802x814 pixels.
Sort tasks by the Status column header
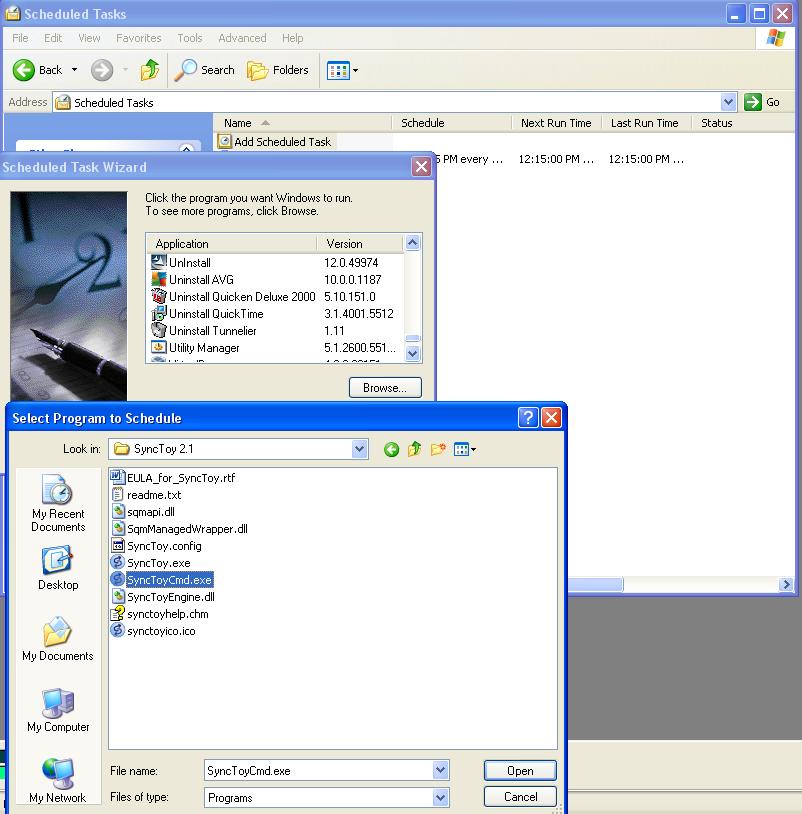[716, 123]
